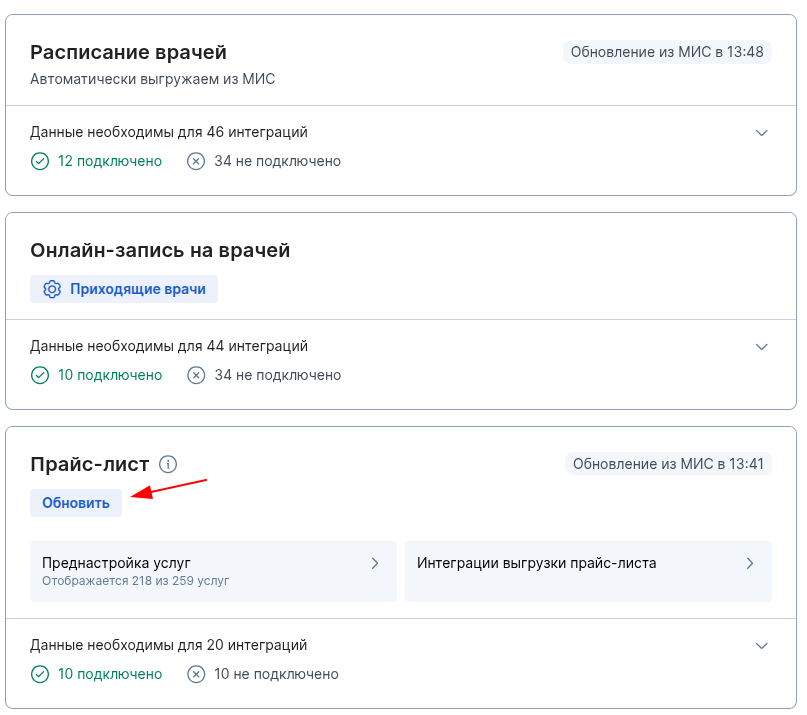Image resolution: width=807 pixels, height=715 pixels.
Task: Click Обновление из МИС в 13:41 badge
Action: click(668, 464)
